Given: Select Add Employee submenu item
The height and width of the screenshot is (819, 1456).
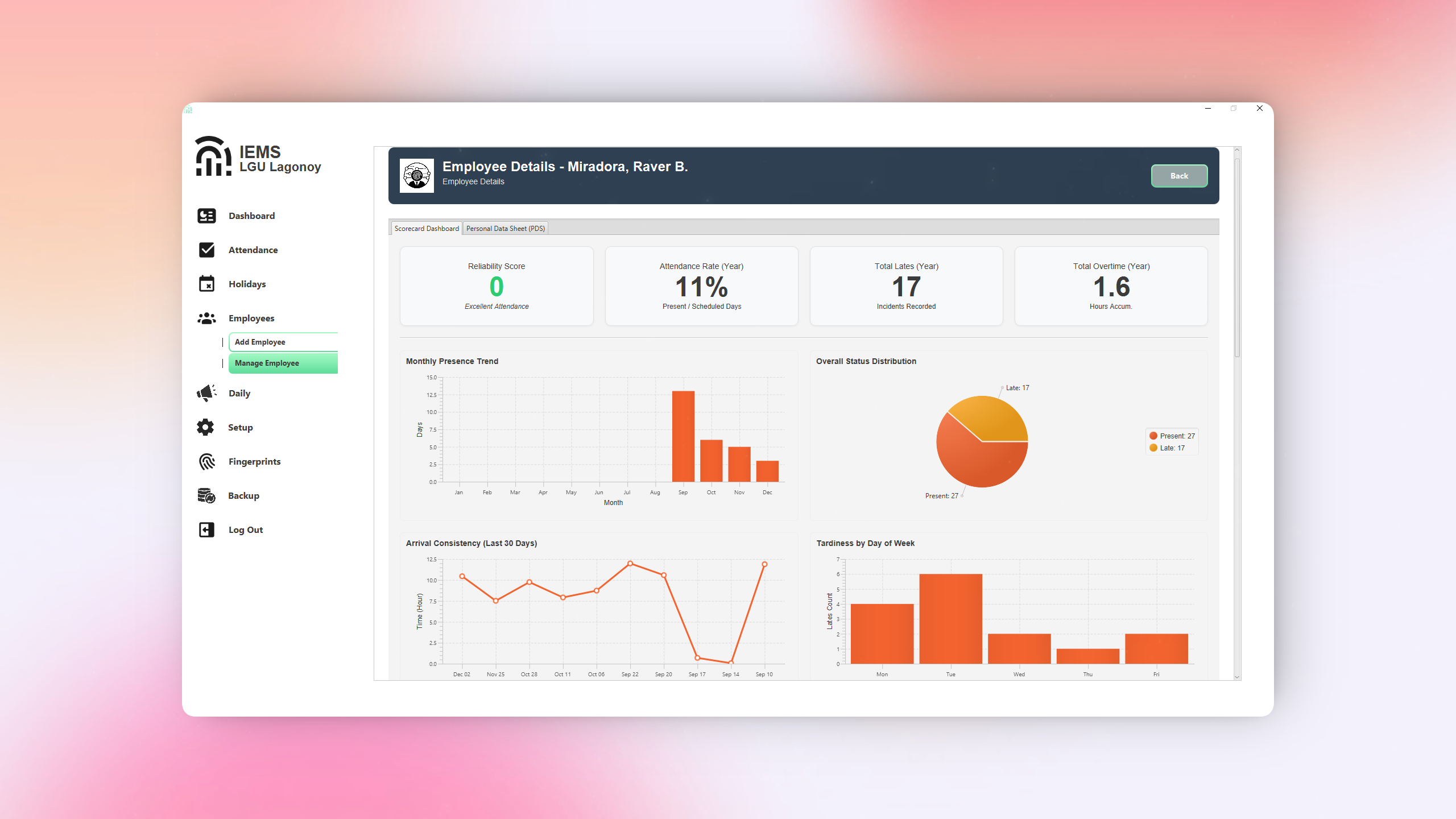Looking at the screenshot, I should (x=283, y=342).
